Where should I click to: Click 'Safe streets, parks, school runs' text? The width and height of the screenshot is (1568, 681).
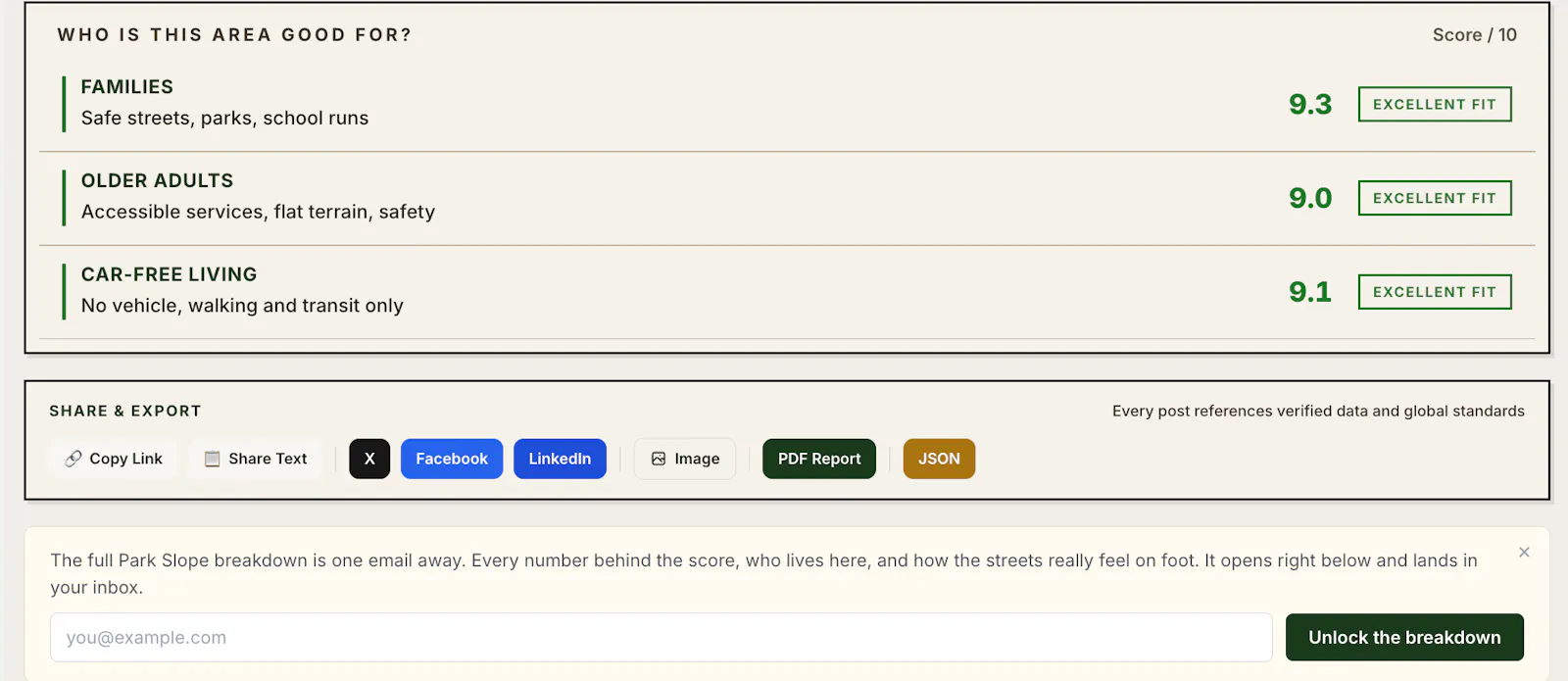point(225,119)
